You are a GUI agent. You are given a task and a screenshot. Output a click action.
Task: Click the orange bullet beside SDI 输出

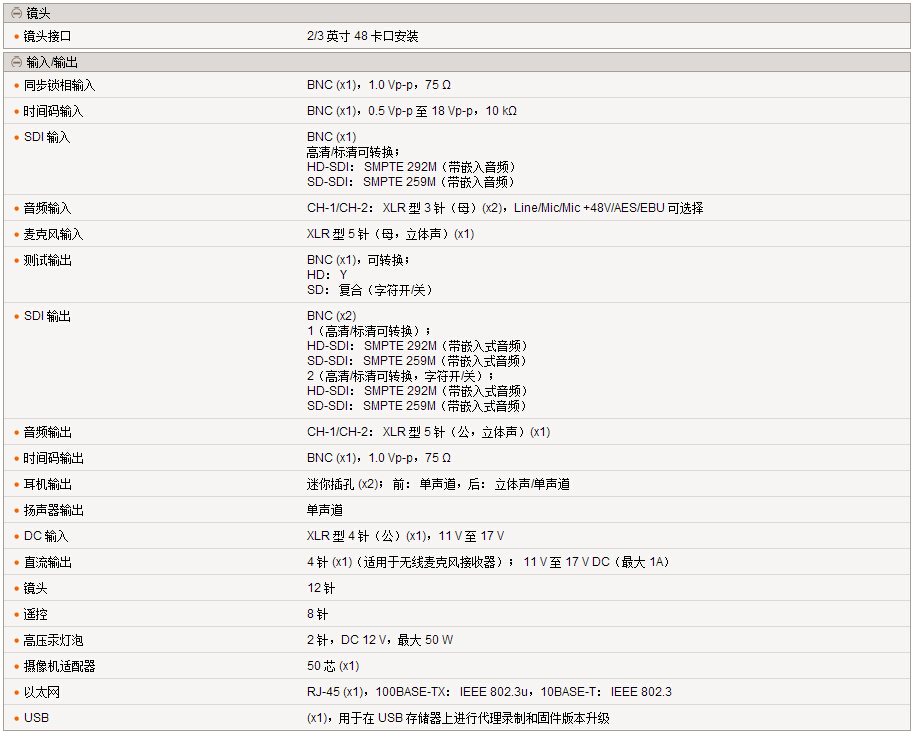[x=17, y=317]
